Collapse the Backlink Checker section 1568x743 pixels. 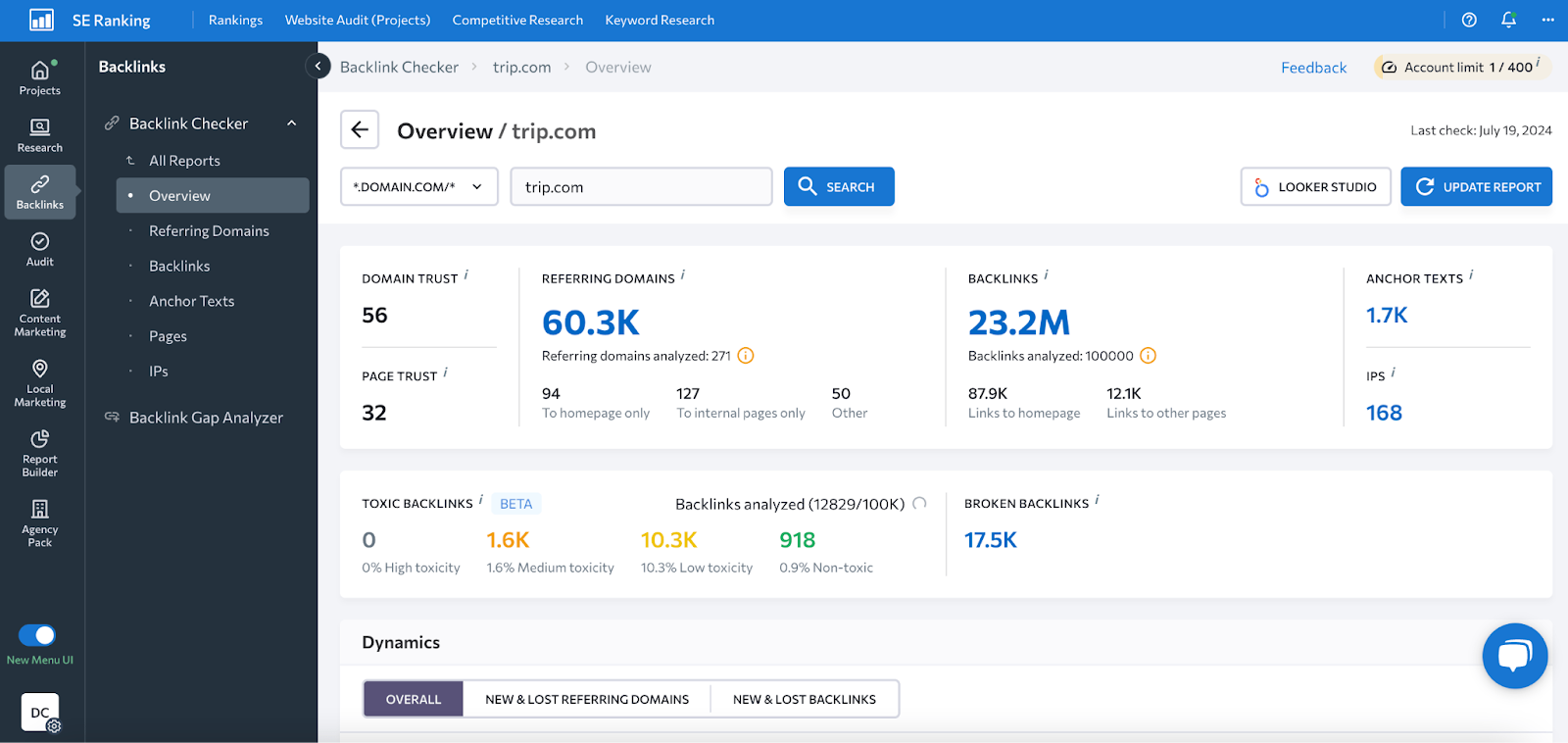(x=291, y=124)
